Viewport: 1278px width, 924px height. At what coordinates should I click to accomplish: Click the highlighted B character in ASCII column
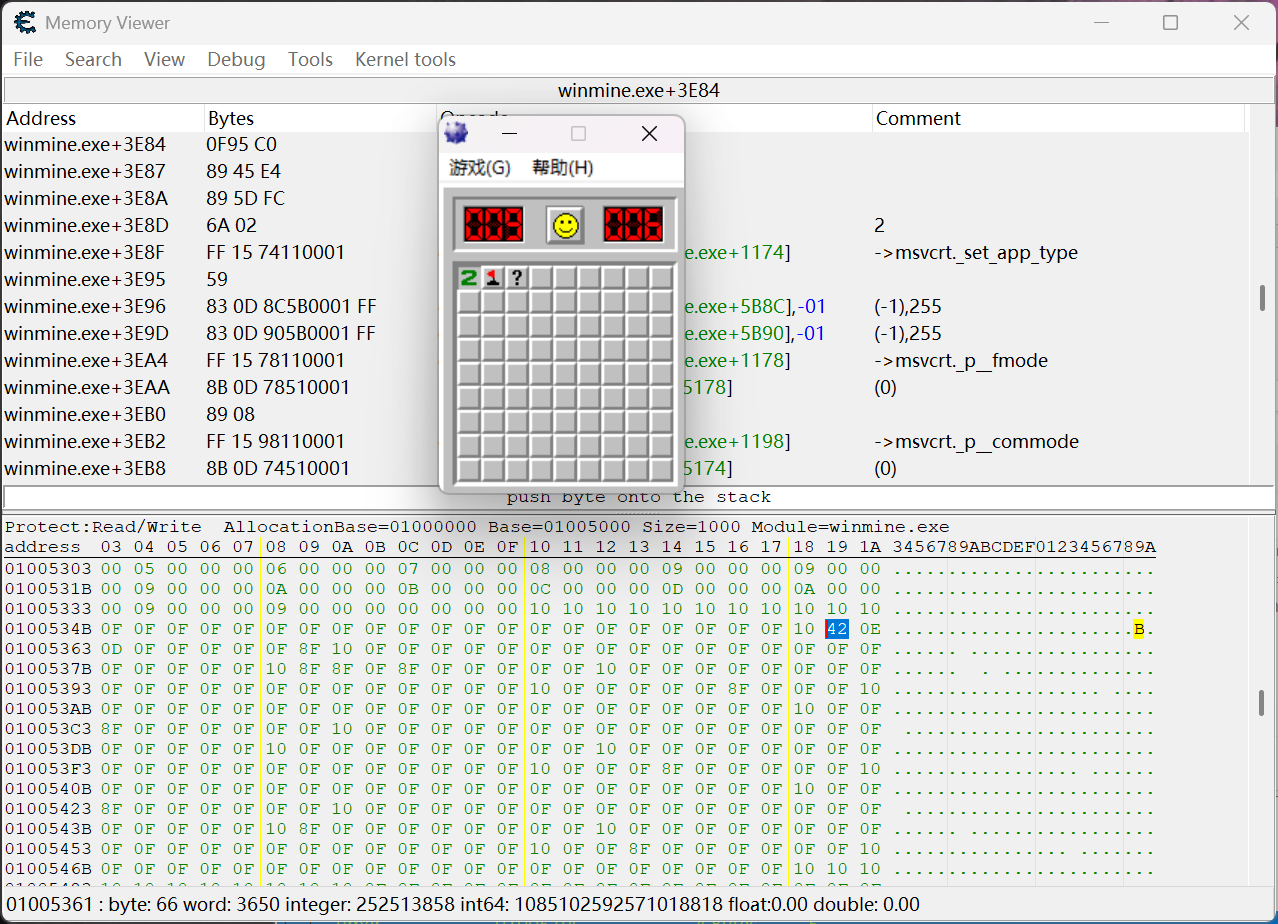[x=1138, y=629]
